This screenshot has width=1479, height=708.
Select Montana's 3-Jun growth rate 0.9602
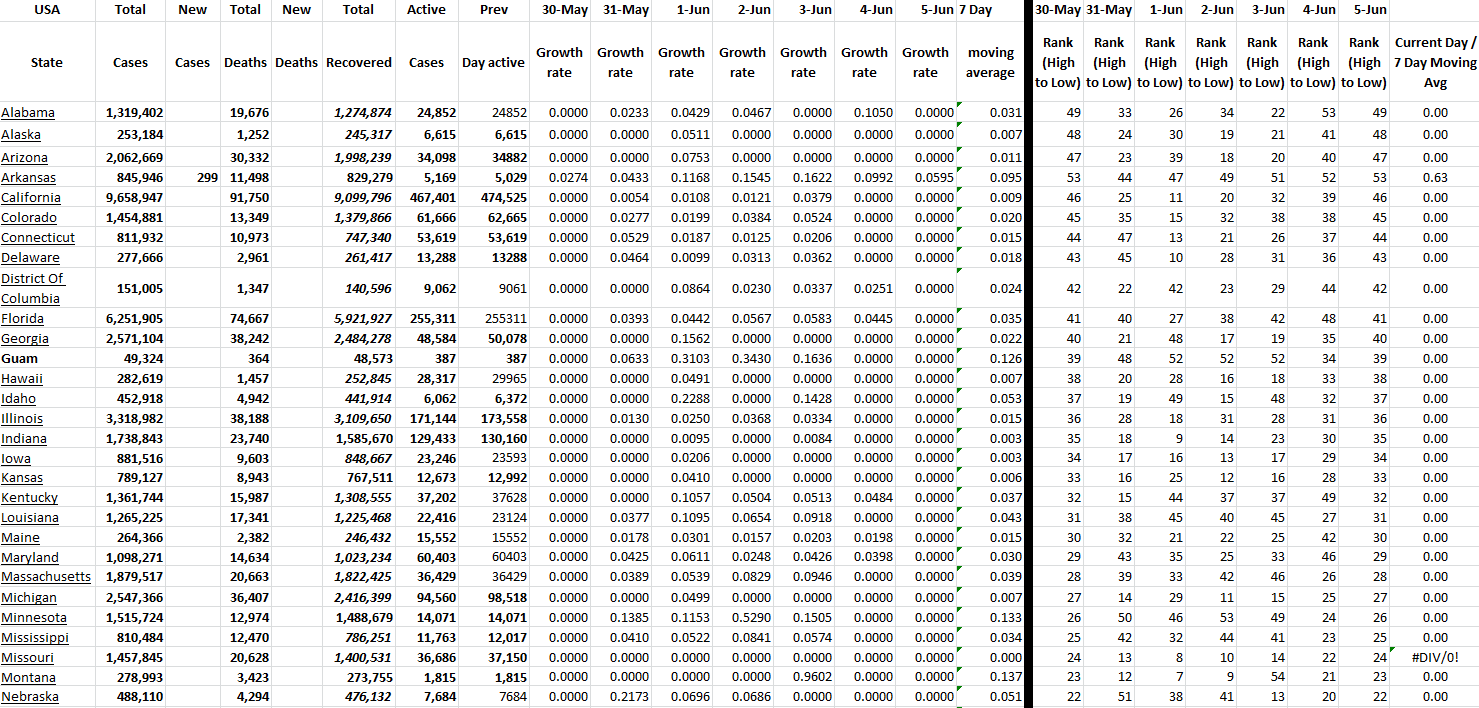pyautogui.click(x=803, y=677)
